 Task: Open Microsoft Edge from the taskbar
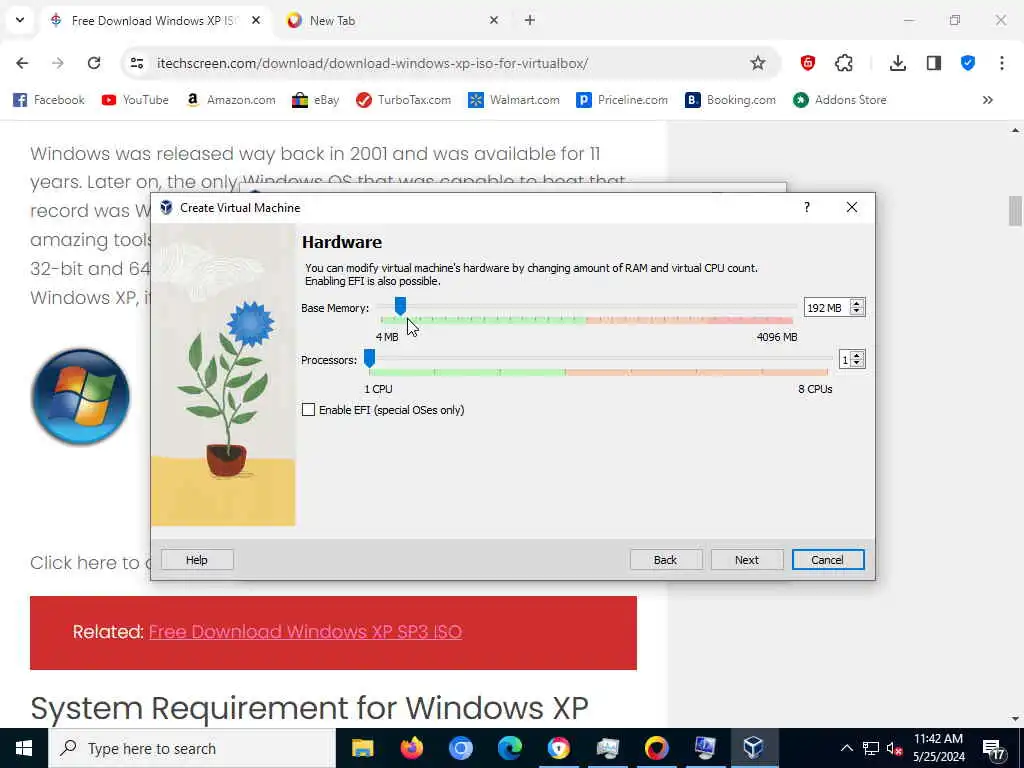[x=509, y=748]
